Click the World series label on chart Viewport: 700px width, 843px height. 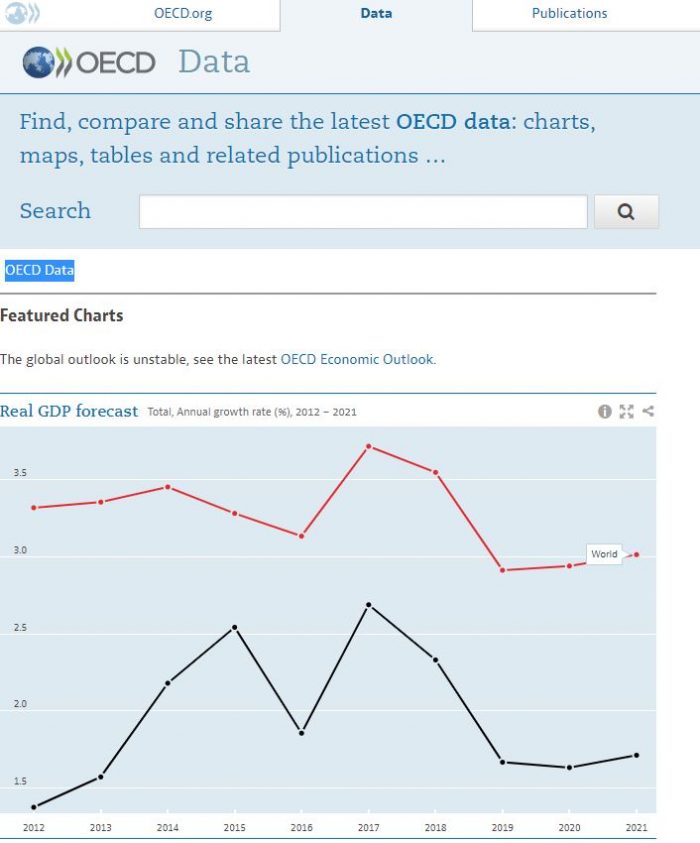[604, 553]
